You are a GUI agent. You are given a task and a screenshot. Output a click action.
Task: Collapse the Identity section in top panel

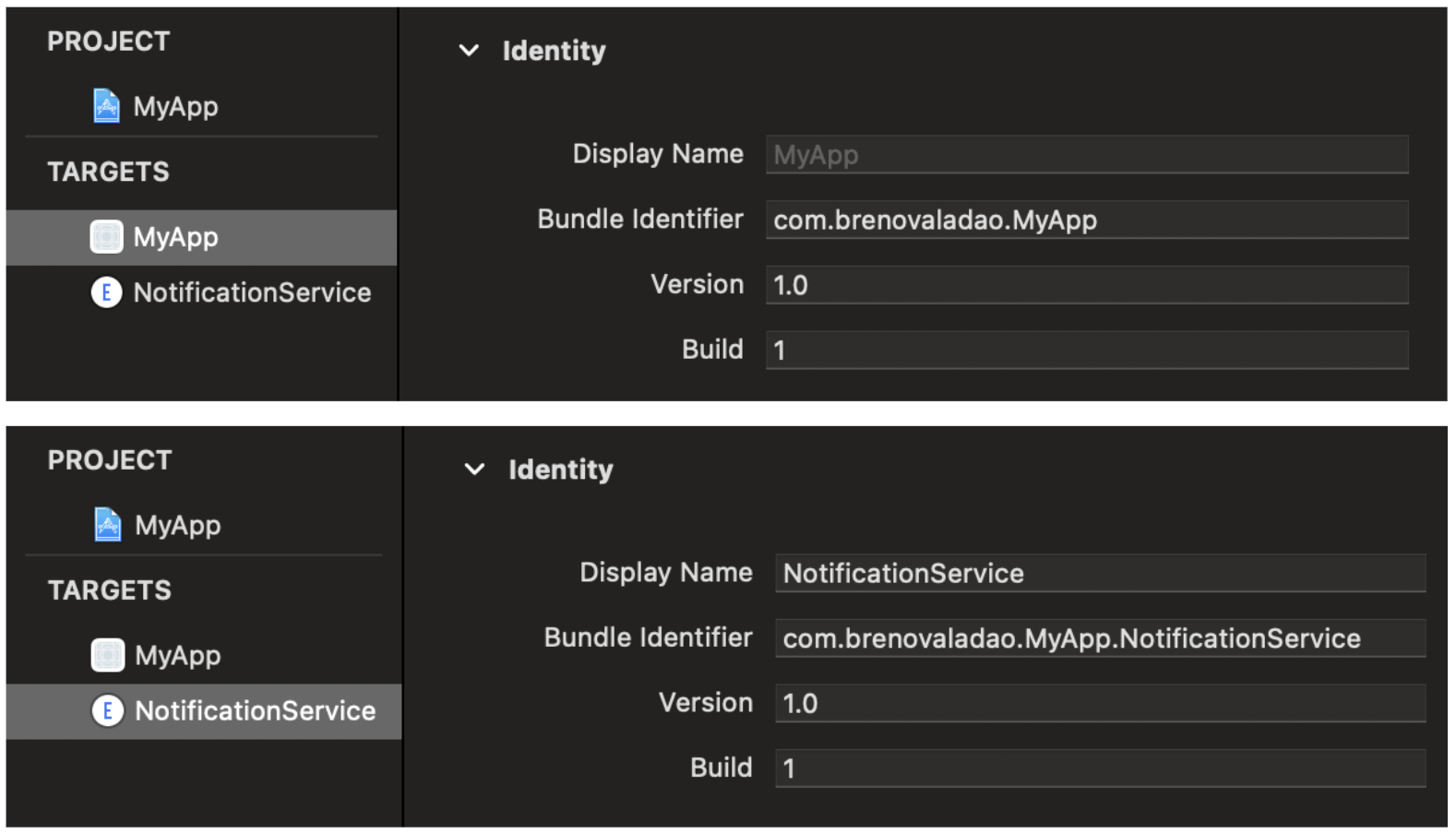coord(469,51)
